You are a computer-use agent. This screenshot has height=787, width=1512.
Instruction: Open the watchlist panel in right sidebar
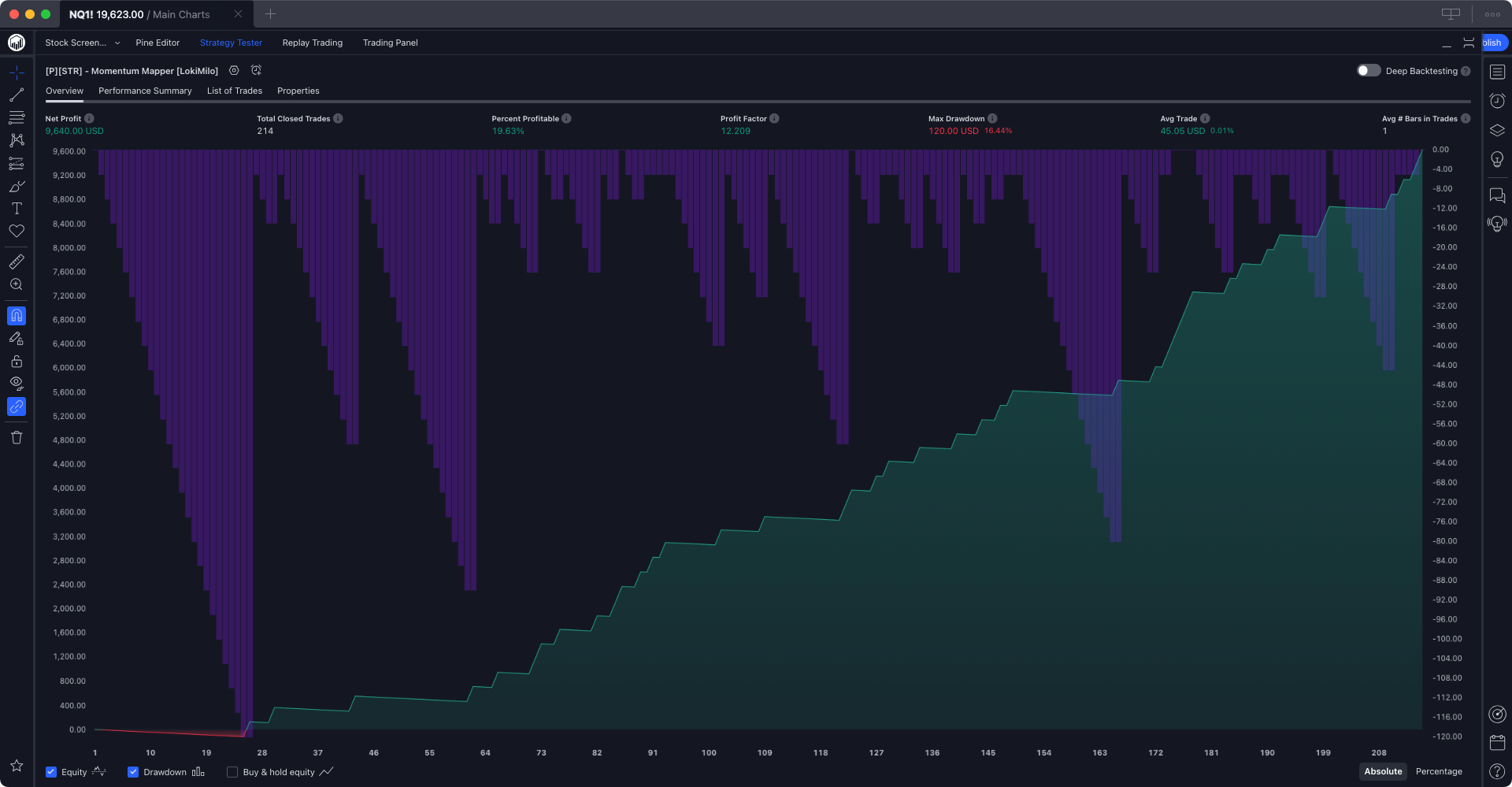[1497, 72]
